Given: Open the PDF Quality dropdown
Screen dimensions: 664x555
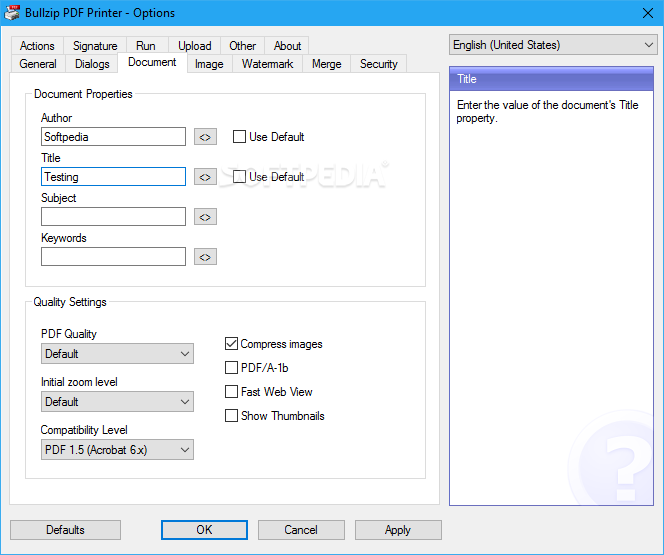Looking at the screenshot, I should tap(117, 353).
